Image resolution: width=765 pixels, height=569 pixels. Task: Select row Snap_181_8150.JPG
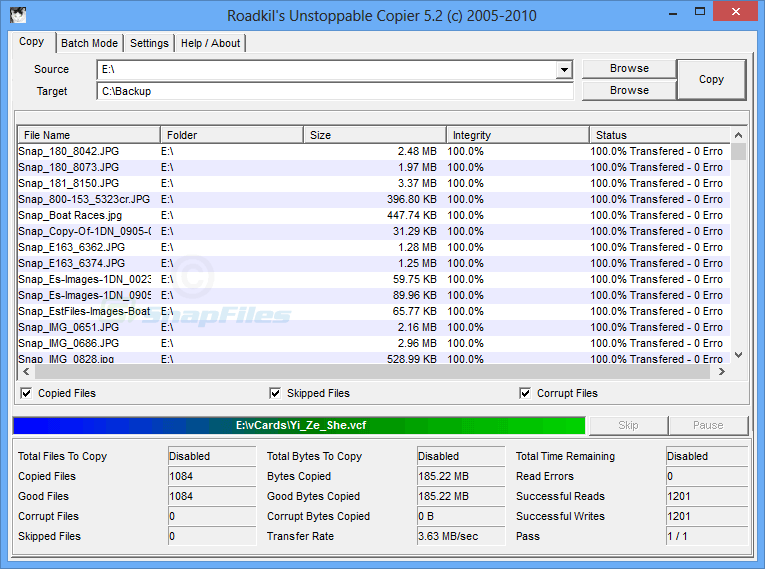click(374, 183)
